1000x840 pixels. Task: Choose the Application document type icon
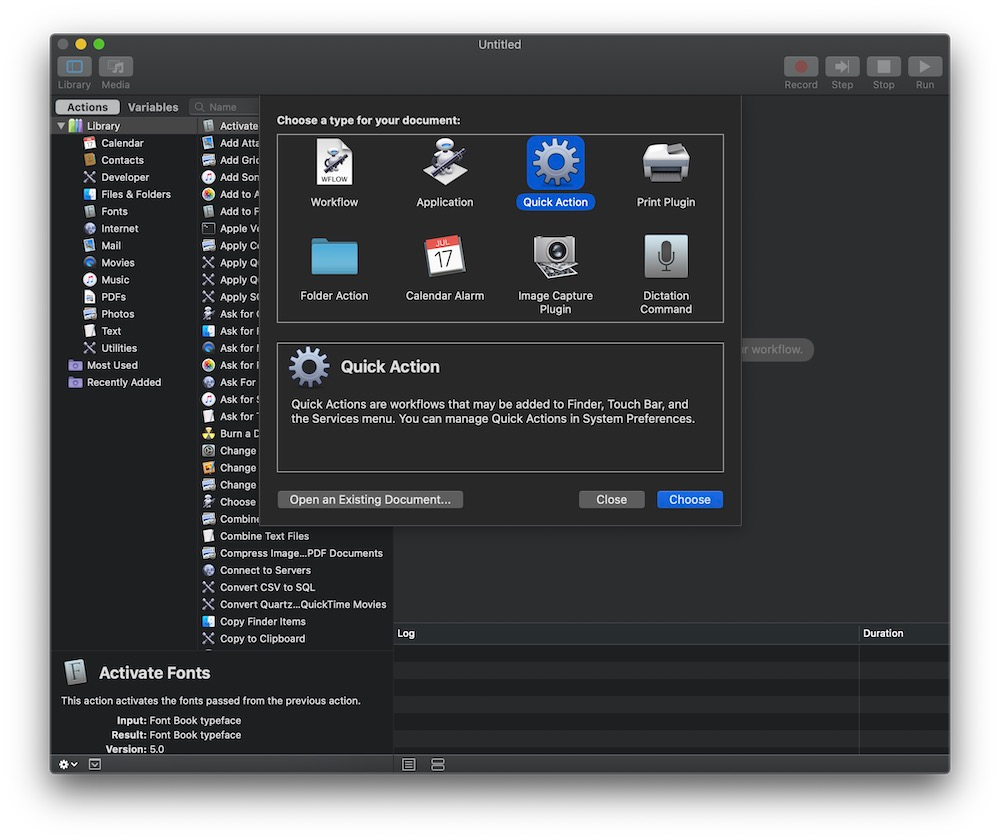pyautogui.click(x=444, y=163)
